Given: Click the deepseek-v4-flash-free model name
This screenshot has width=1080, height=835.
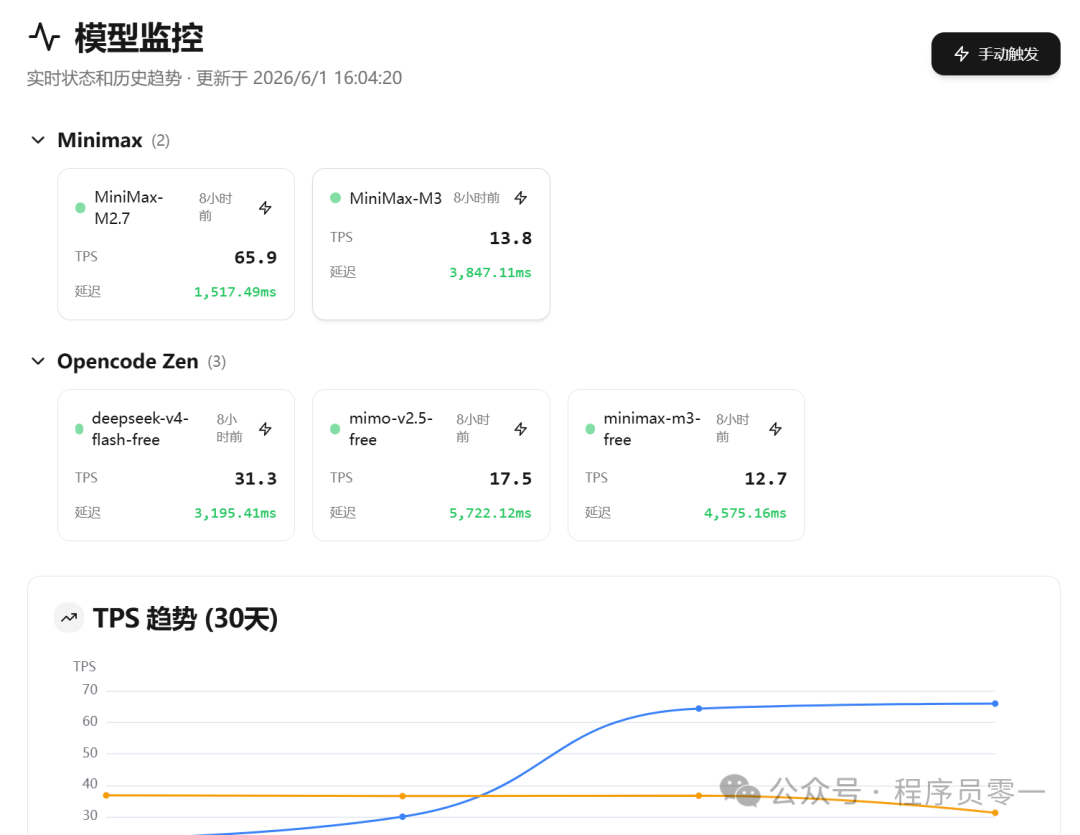Looking at the screenshot, I should point(140,429).
